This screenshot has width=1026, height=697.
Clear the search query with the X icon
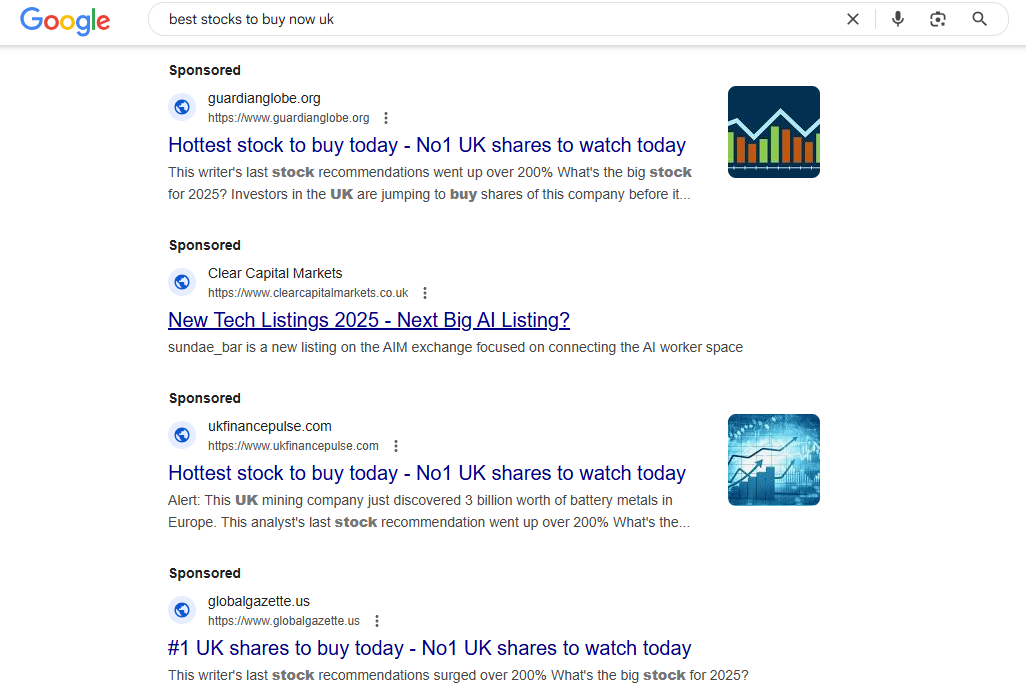click(853, 18)
